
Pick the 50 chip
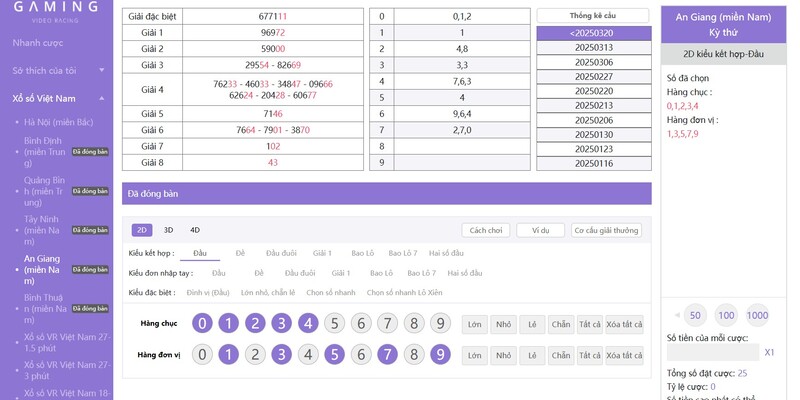click(x=695, y=315)
